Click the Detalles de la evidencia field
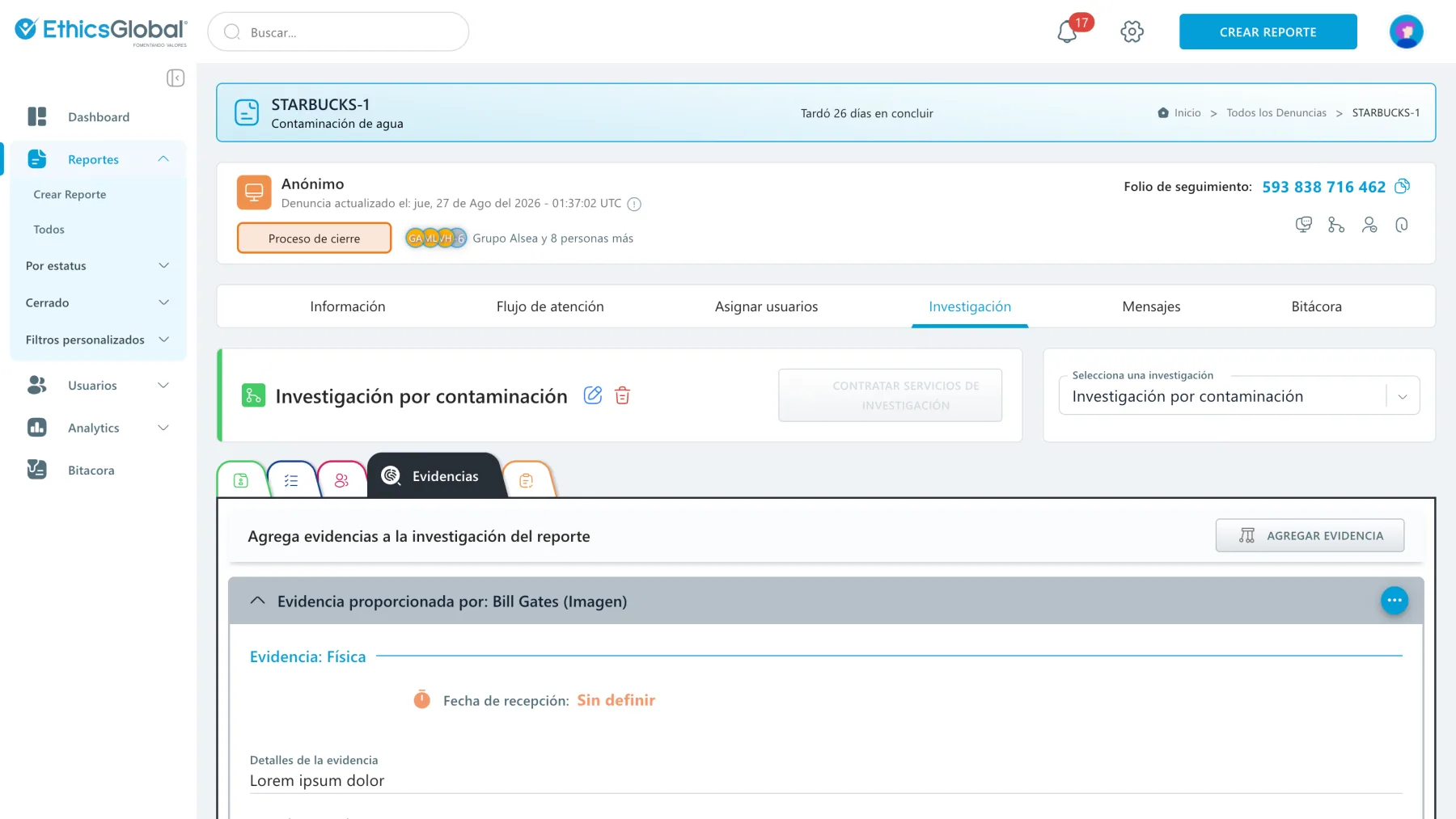 point(826,780)
